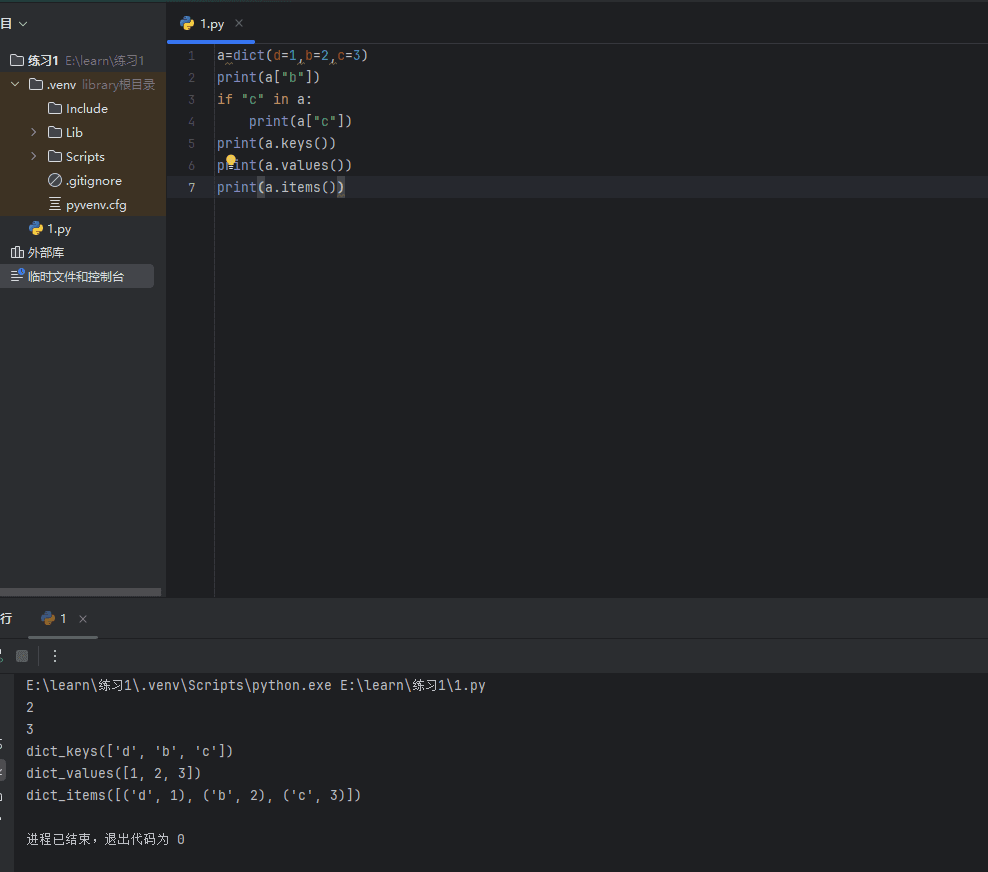Select the Include folder in tree
988x872 pixels.
[x=86, y=109]
